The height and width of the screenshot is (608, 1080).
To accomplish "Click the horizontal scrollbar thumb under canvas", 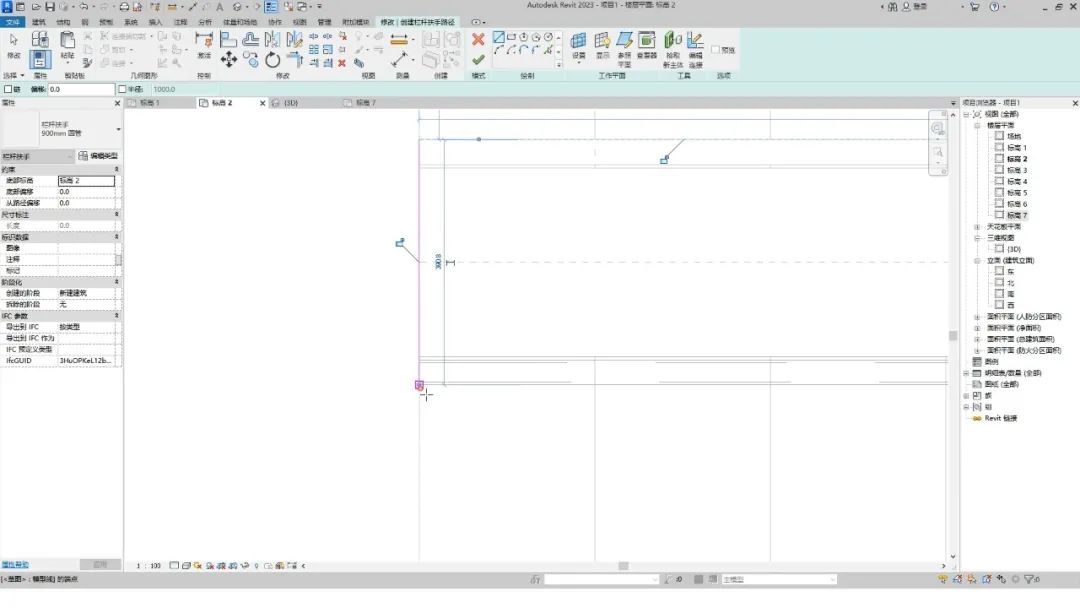I will [x=623, y=566].
